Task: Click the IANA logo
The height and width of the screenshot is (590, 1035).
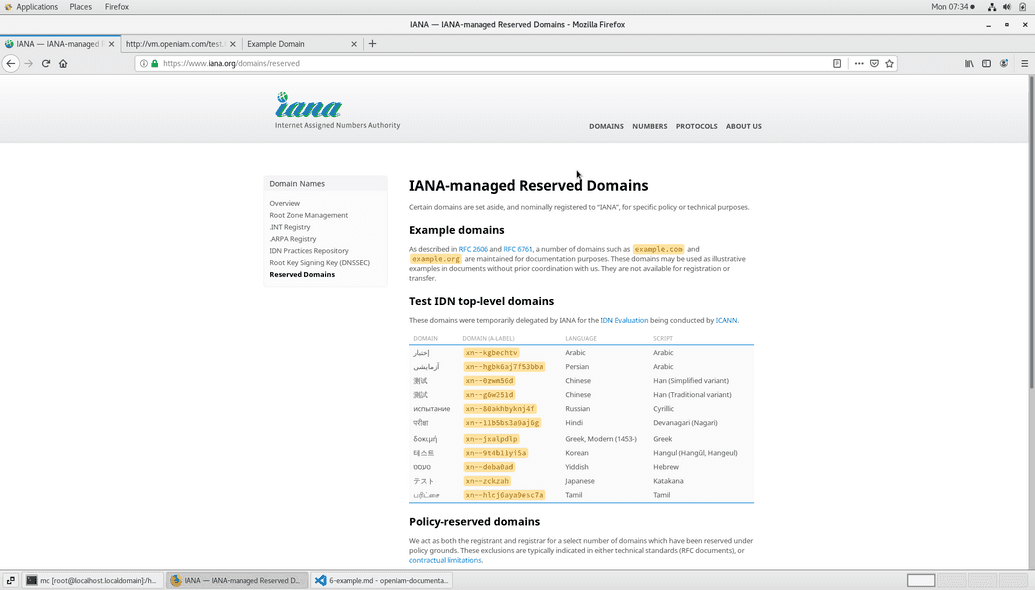Action: coord(310,106)
